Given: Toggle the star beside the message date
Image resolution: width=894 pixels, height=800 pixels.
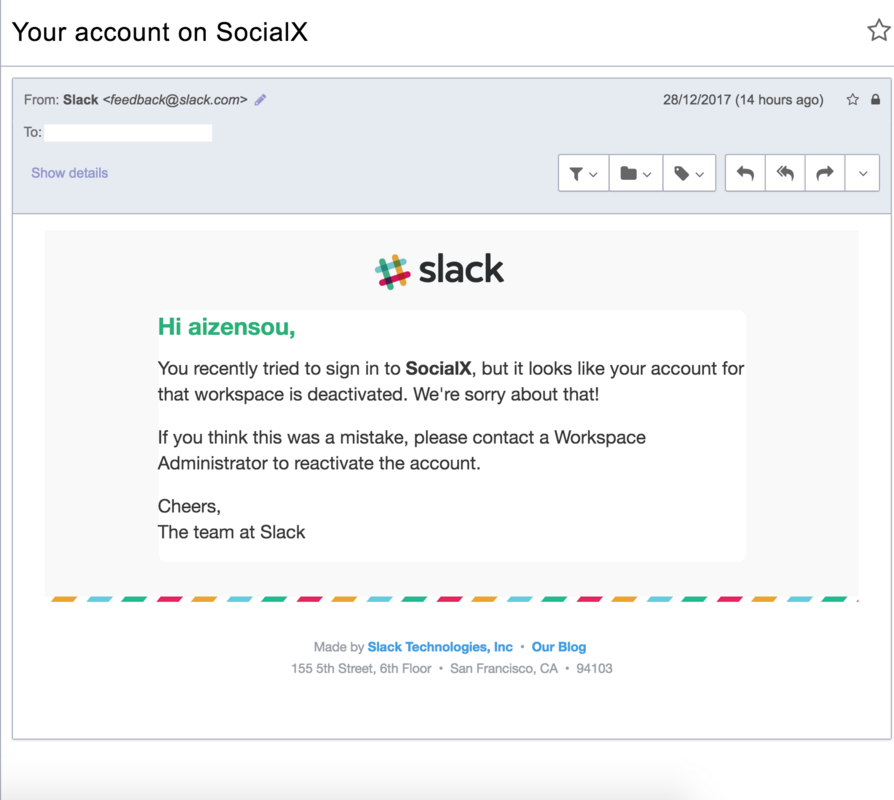Looking at the screenshot, I should click(x=852, y=100).
